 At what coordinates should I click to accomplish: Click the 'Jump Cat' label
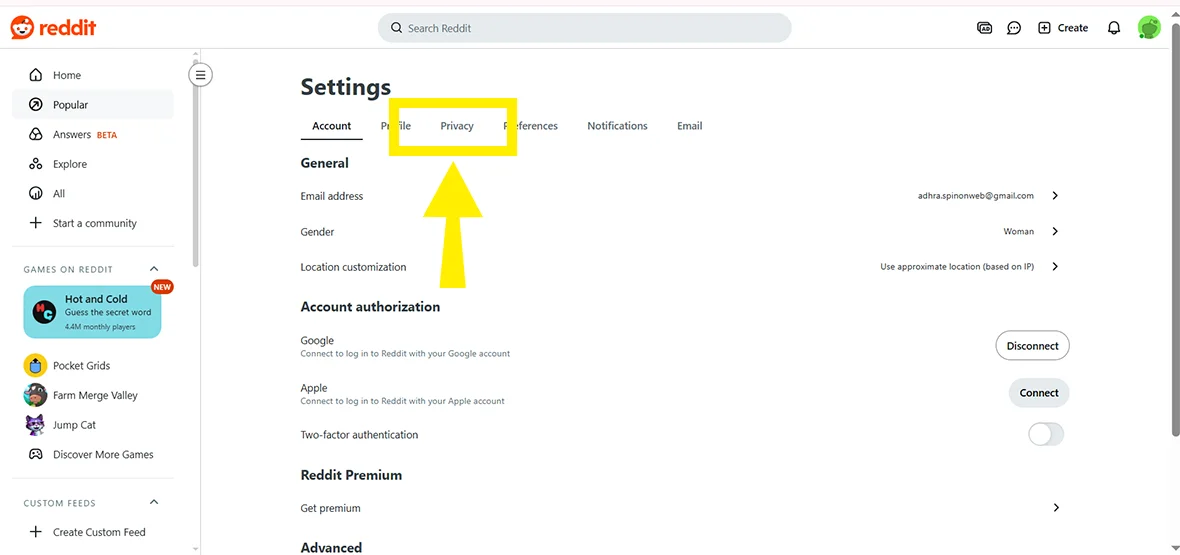(75, 425)
